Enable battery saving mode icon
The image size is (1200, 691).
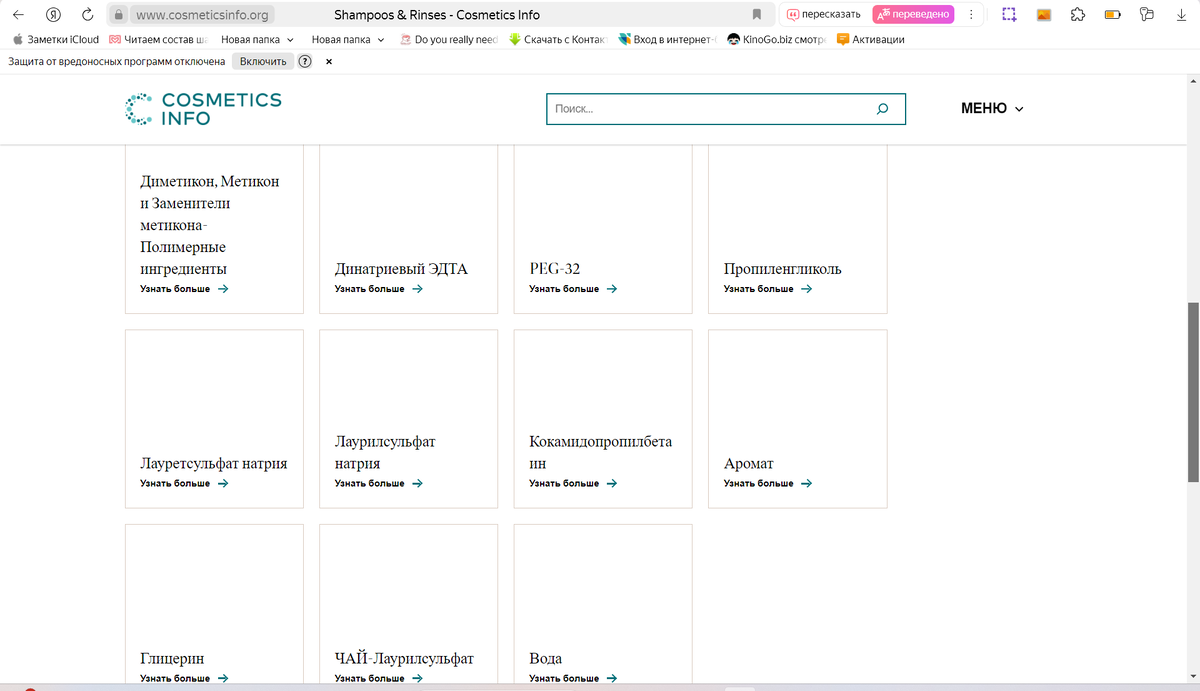click(1112, 13)
